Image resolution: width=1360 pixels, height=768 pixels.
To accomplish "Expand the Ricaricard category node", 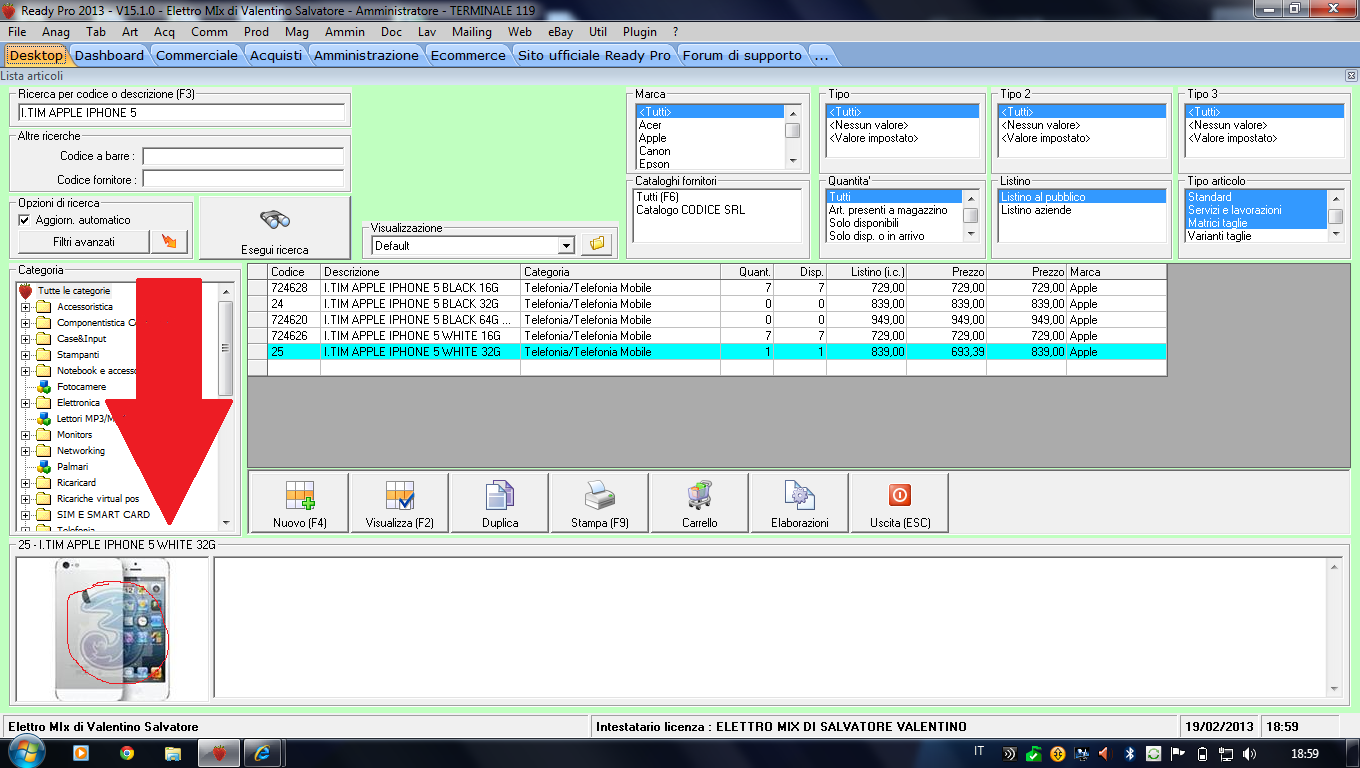I will tap(26, 483).
